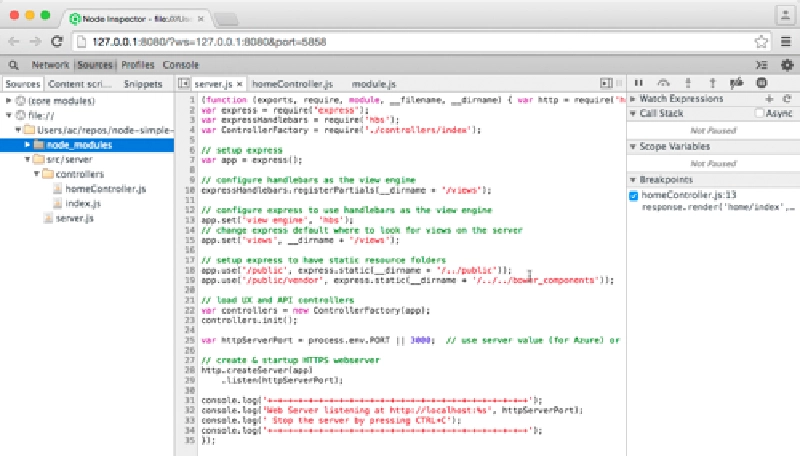Click the address bar URL field

point(418,42)
